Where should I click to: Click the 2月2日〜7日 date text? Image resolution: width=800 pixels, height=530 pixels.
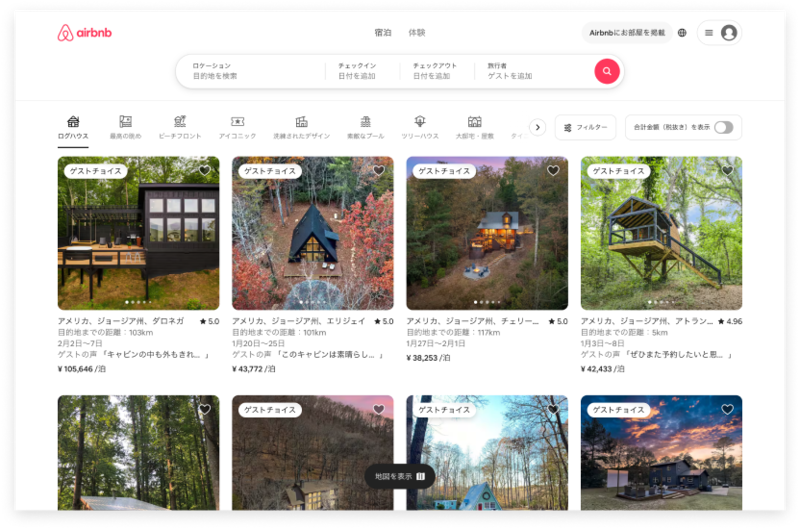[x=80, y=343]
